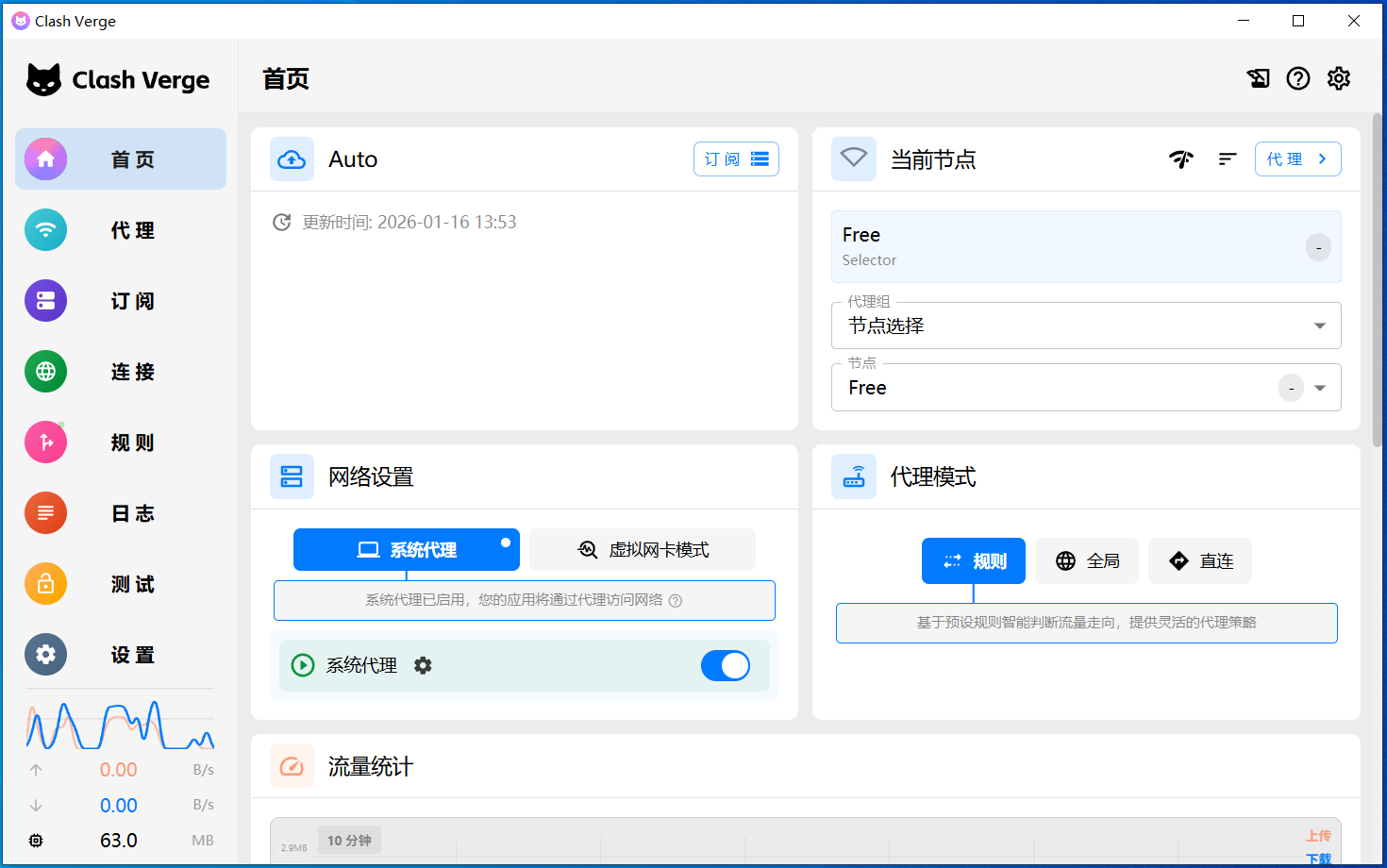Click the sidebar traffic graph

pos(121,725)
